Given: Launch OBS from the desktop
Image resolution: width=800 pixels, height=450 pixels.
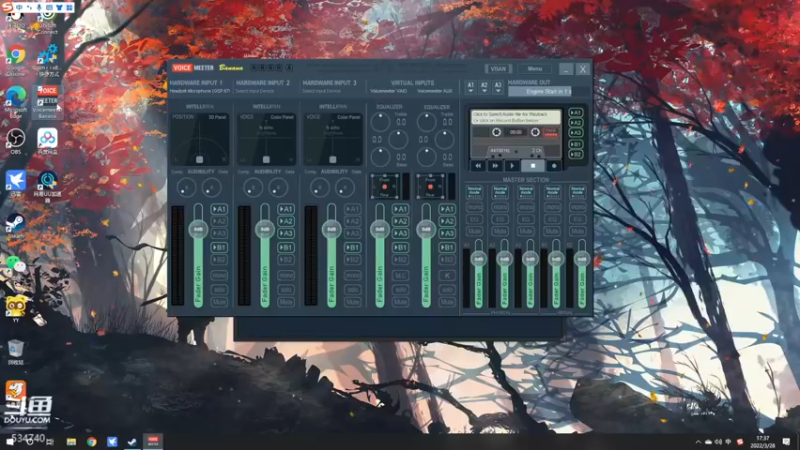Looking at the screenshot, I should pyautogui.click(x=16, y=141).
